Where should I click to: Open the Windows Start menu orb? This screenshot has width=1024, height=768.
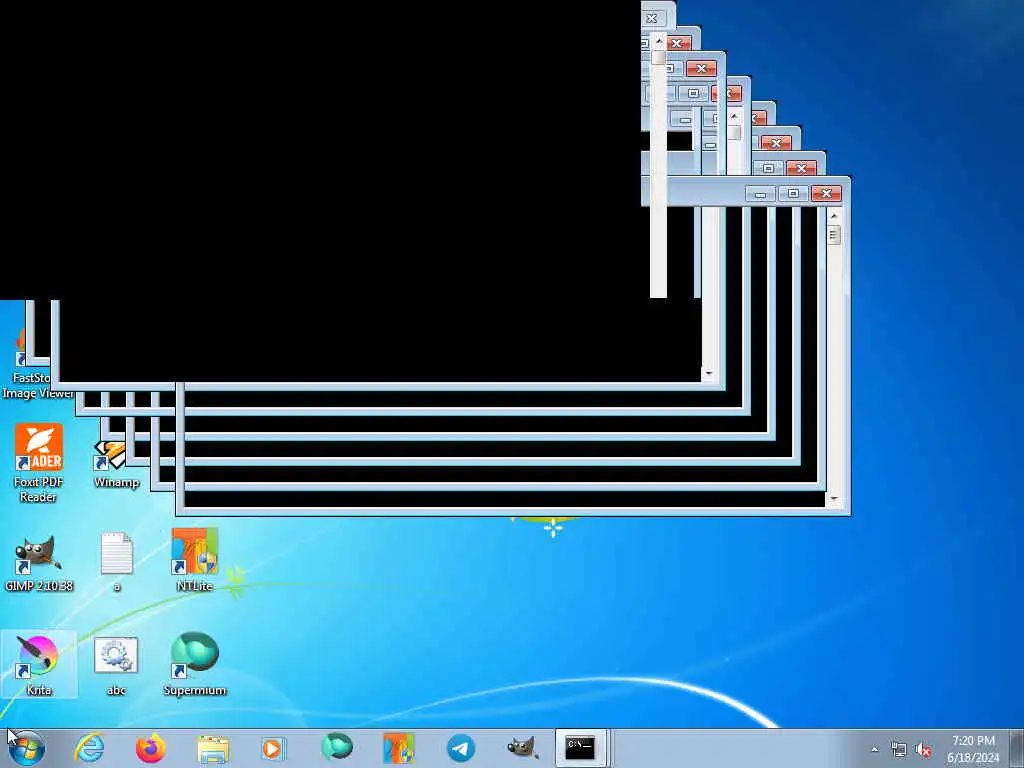tap(27, 748)
